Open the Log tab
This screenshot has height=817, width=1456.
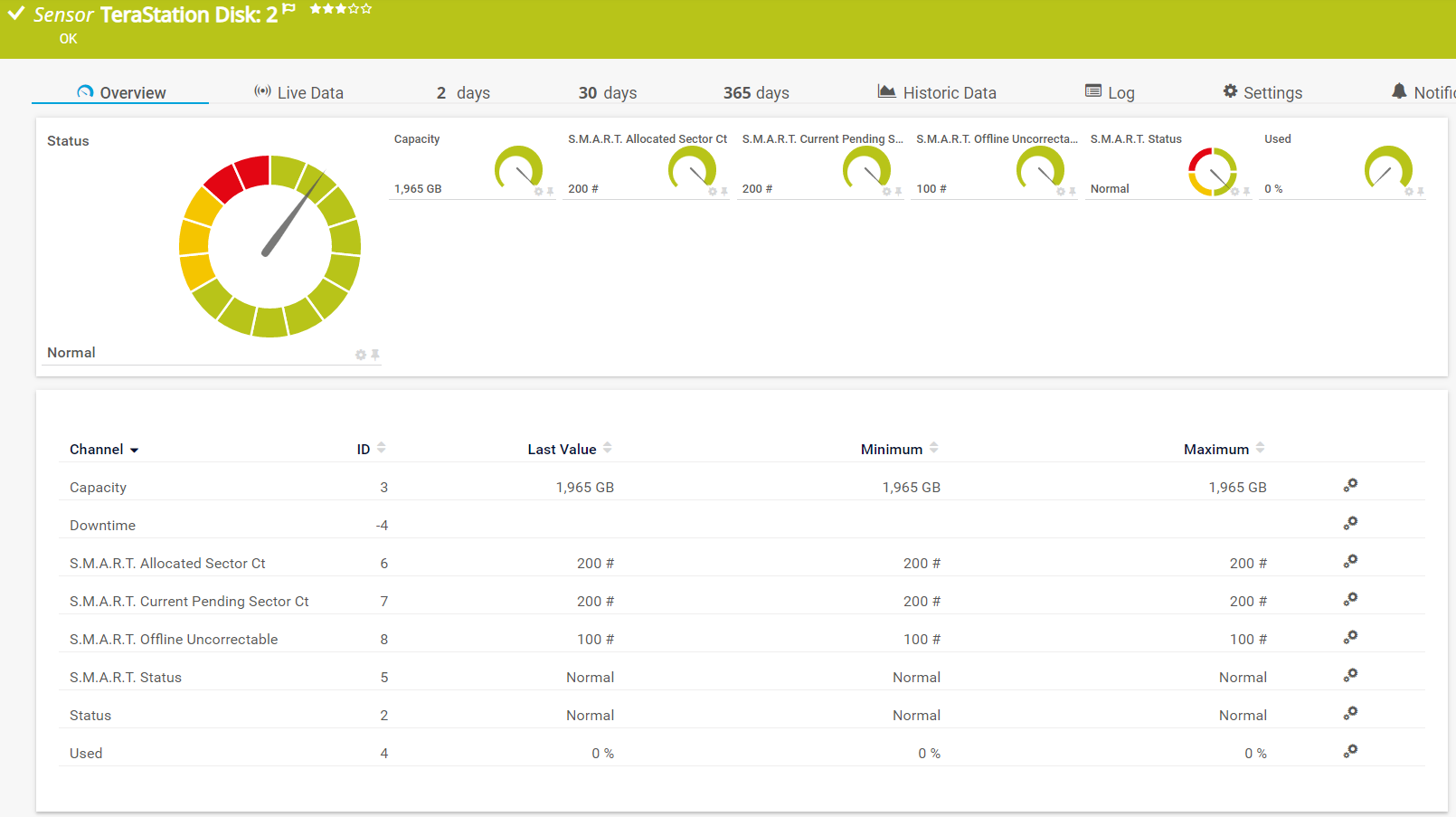click(1110, 92)
